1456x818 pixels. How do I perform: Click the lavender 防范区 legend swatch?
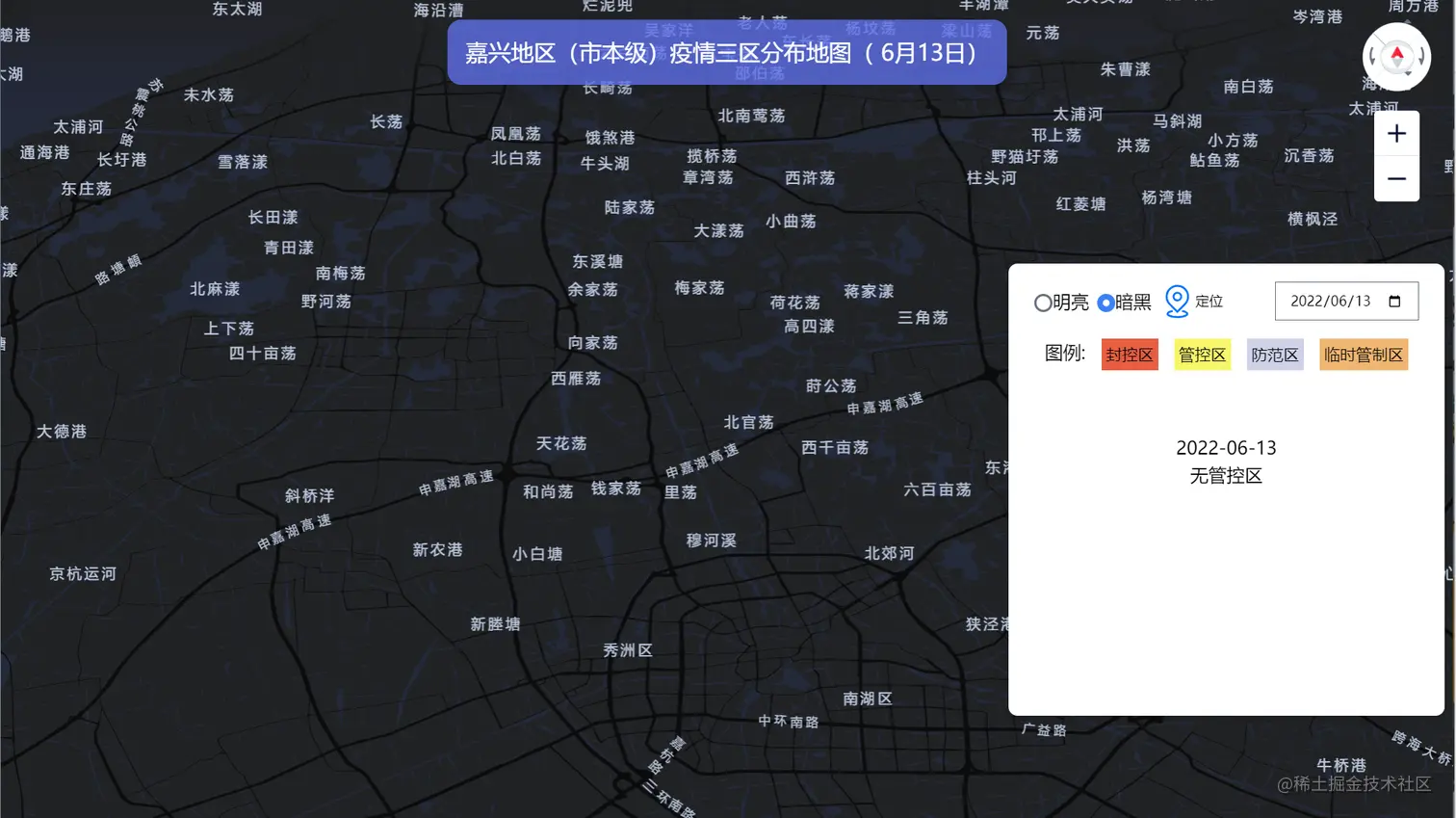[1275, 355]
